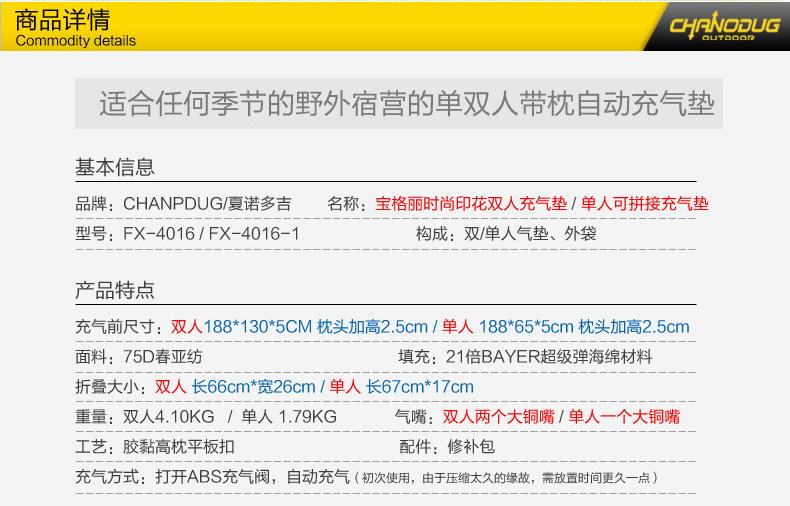Click the weight text 双人4.10KG

tap(169, 417)
